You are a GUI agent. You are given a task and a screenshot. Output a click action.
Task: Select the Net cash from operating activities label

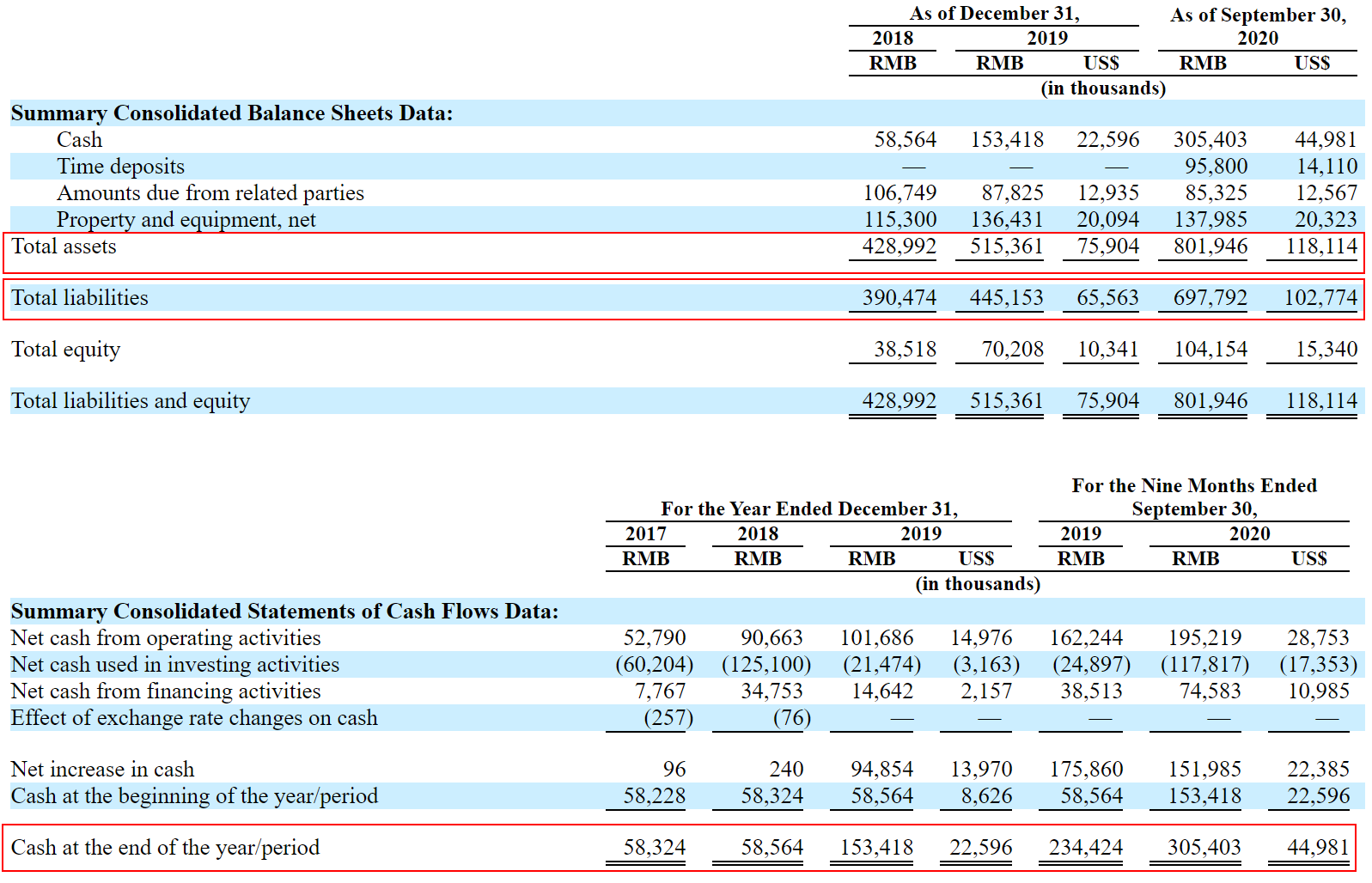pyautogui.click(x=165, y=638)
